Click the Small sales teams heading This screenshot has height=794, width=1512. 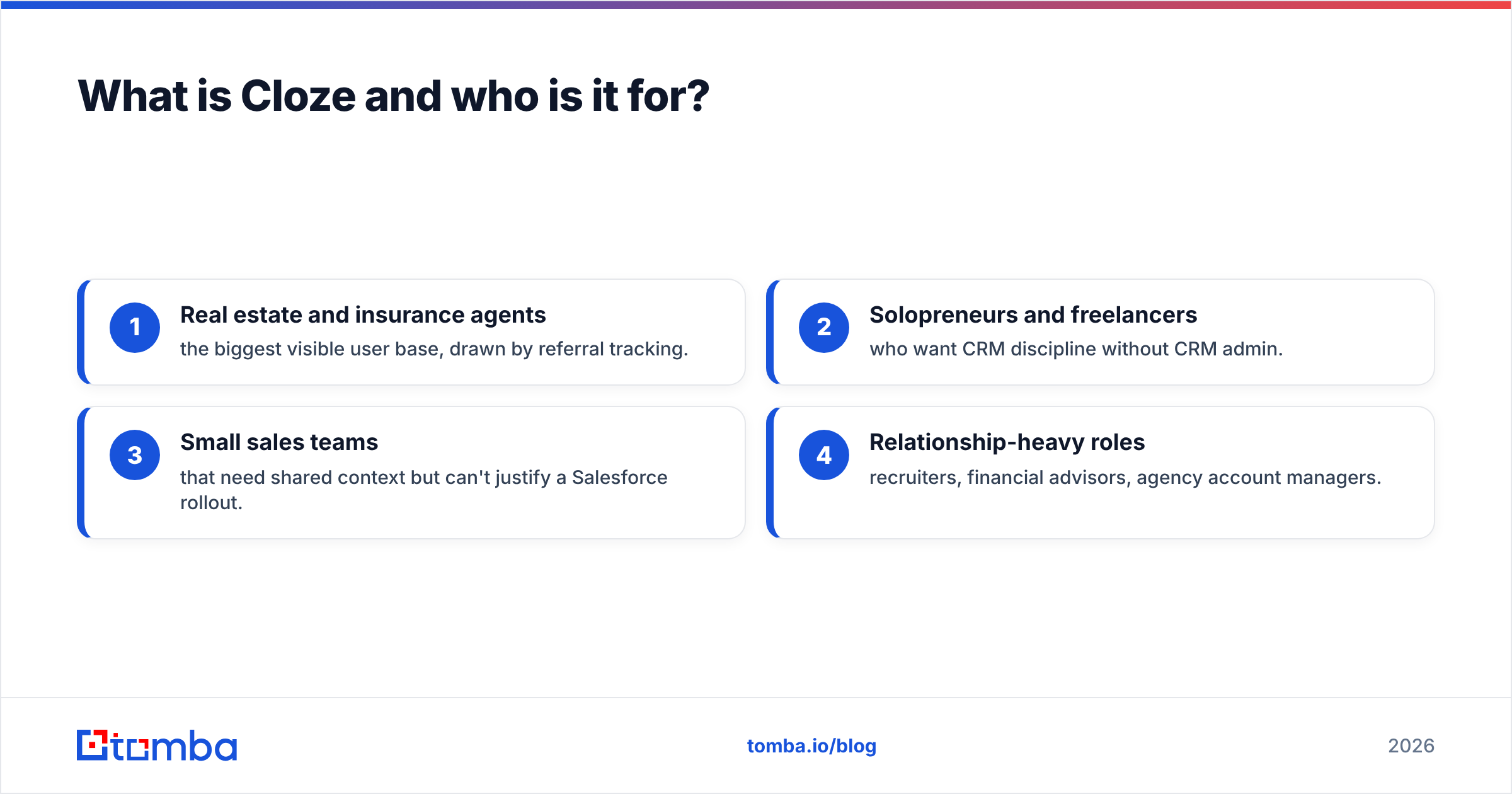(279, 442)
